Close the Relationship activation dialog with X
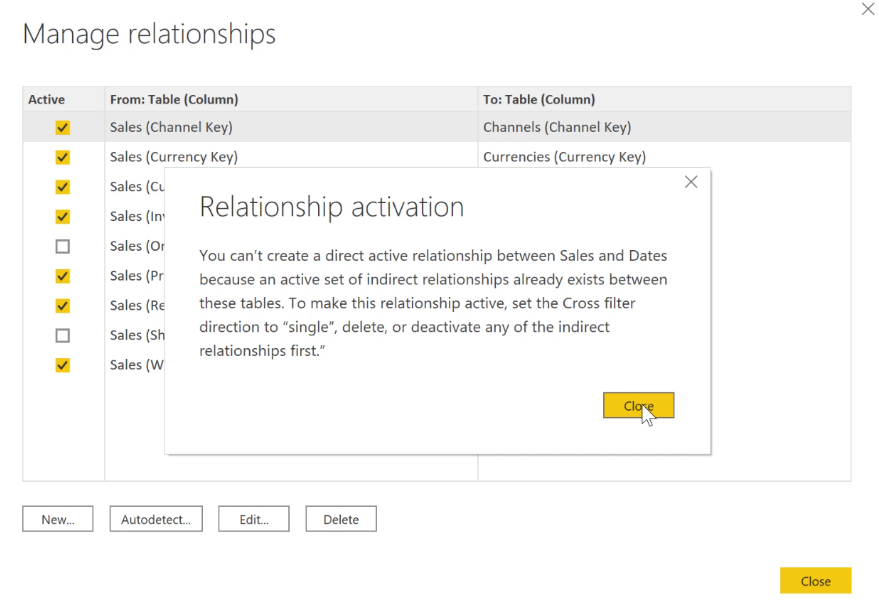This screenshot has height=614, width=879. (691, 182)
